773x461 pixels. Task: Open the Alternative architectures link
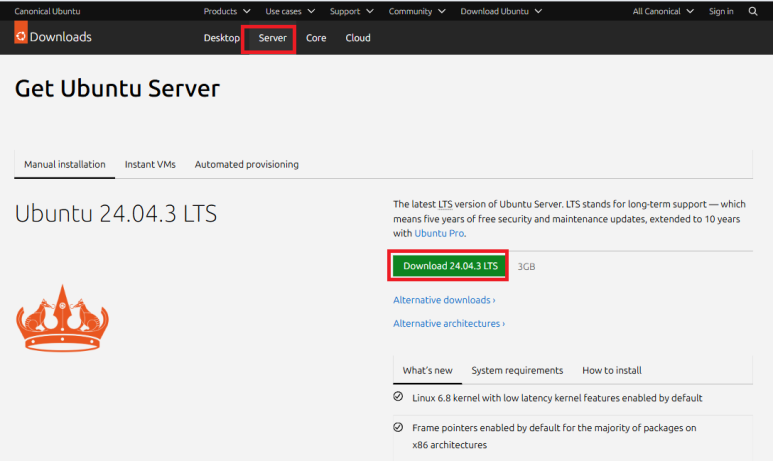click(x=449, y=324)
